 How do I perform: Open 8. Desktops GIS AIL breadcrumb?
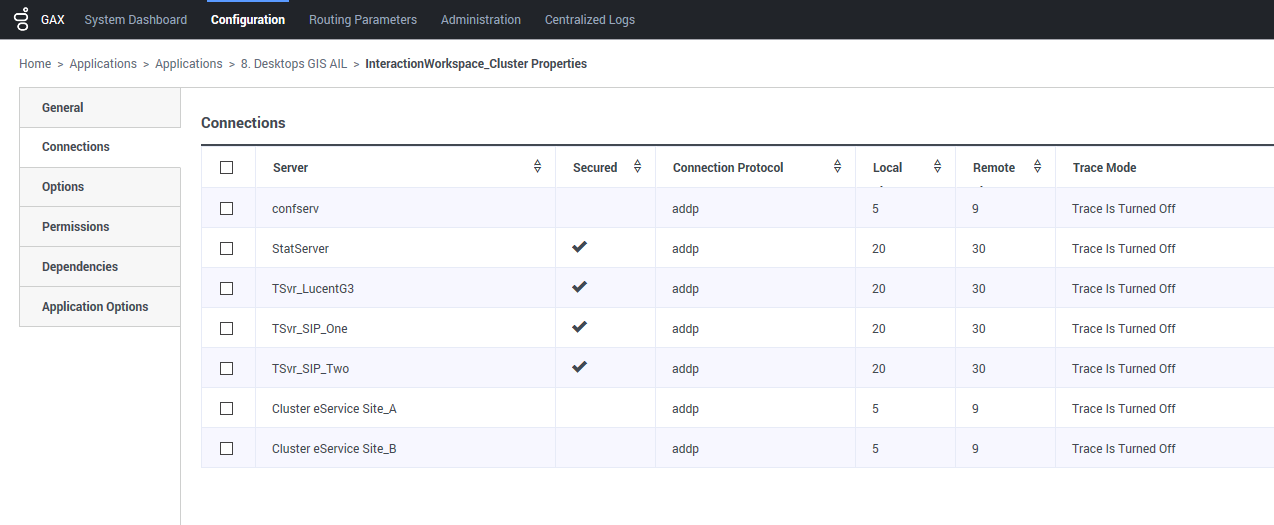click(x=294, y=64)
